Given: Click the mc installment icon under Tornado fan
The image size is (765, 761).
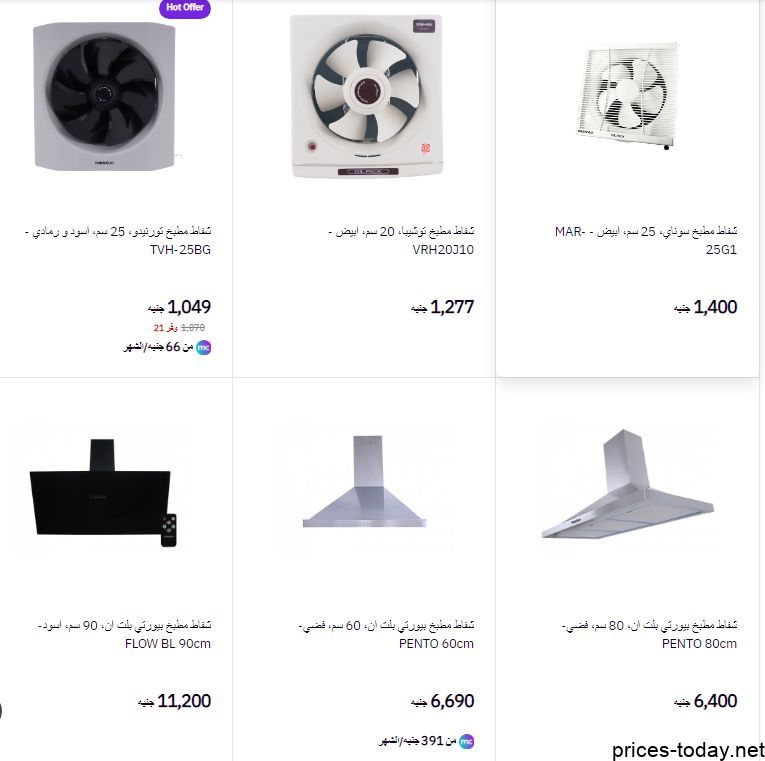Looking at the screenshot, I should tap(203, 347).
